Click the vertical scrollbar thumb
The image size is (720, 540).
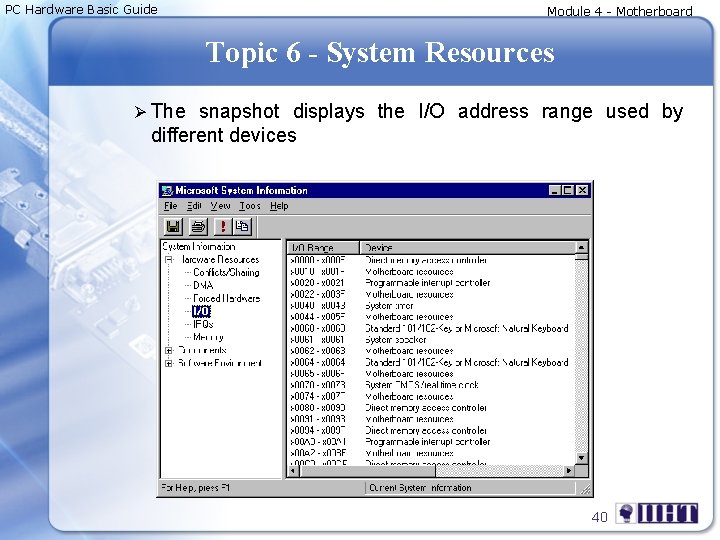(x=581, y=257)
